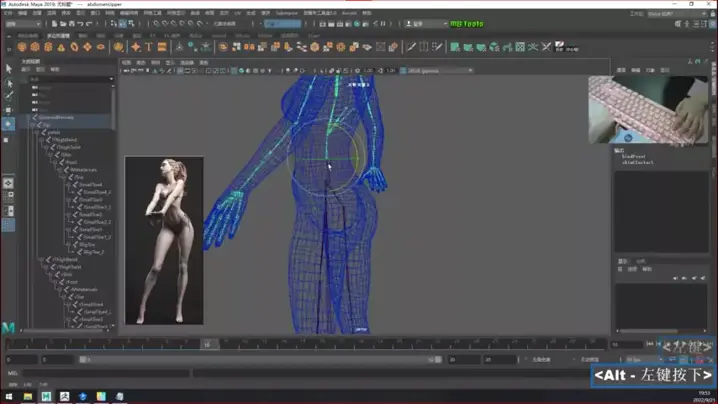Click the highlighted move tool in toolbox
This screenshot has height=404, width=718.
coord(8,124)
